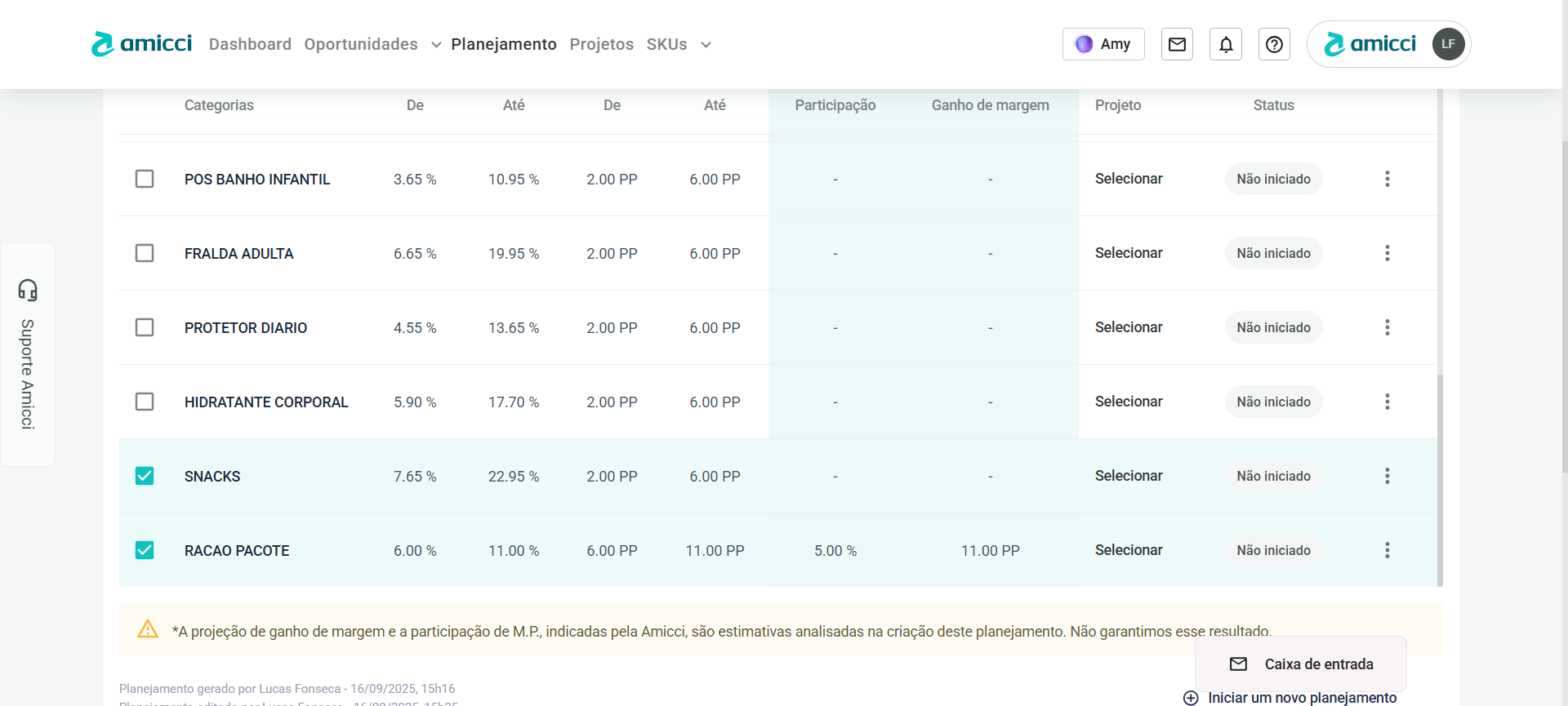
Task: Click the help question mark icon
Action: point(1274,44)
